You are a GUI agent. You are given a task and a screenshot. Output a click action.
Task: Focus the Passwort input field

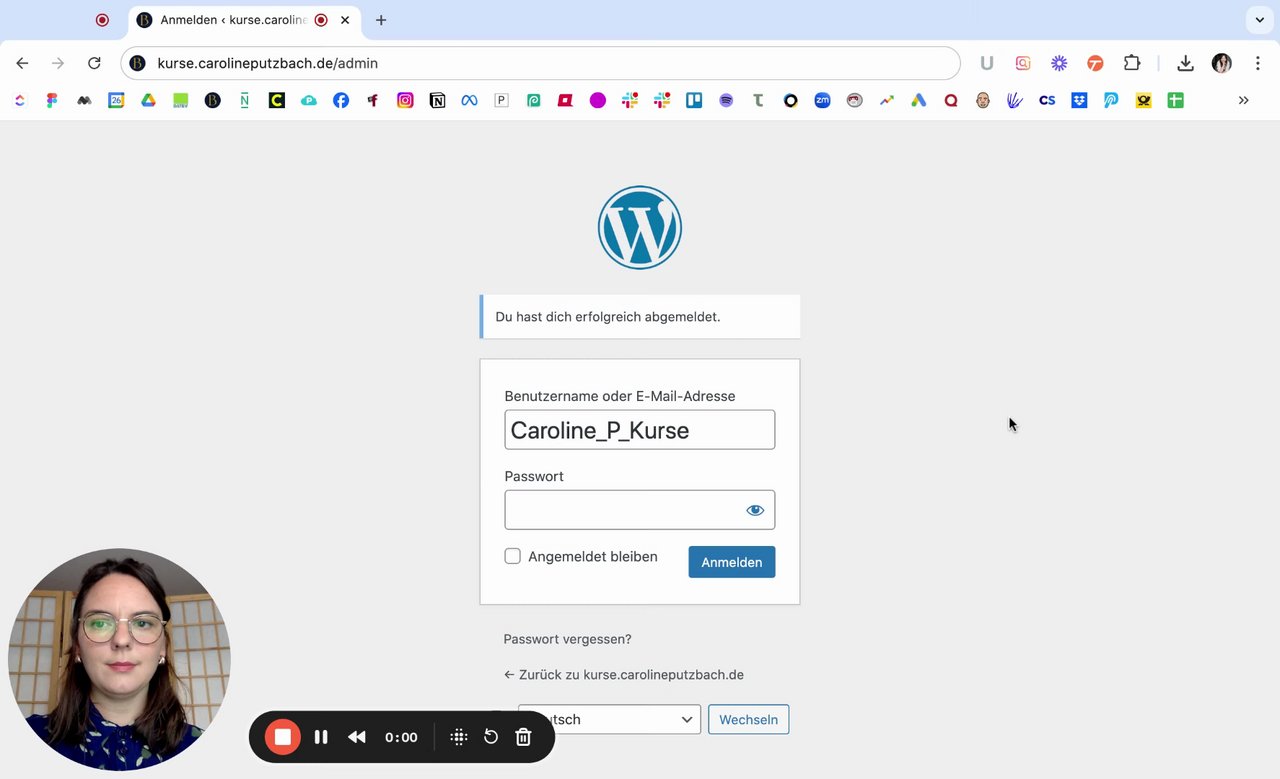640,510
